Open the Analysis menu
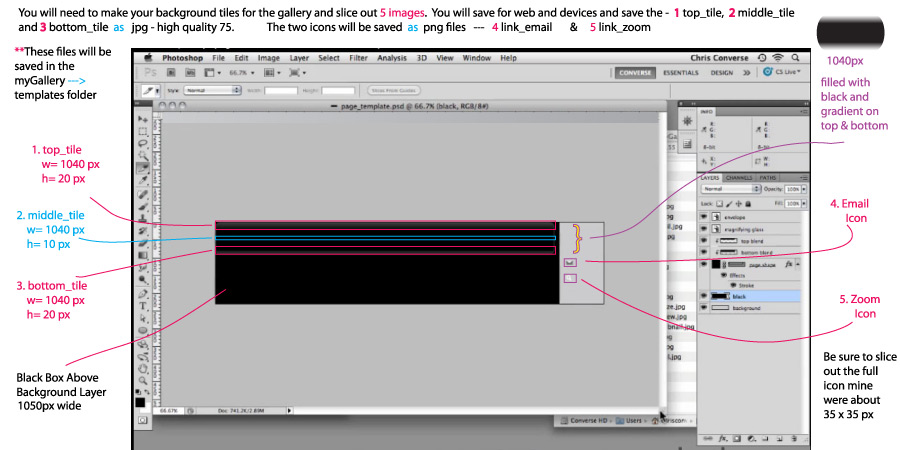This screenshot has height=450, width=900. click(x=393, y=58)
